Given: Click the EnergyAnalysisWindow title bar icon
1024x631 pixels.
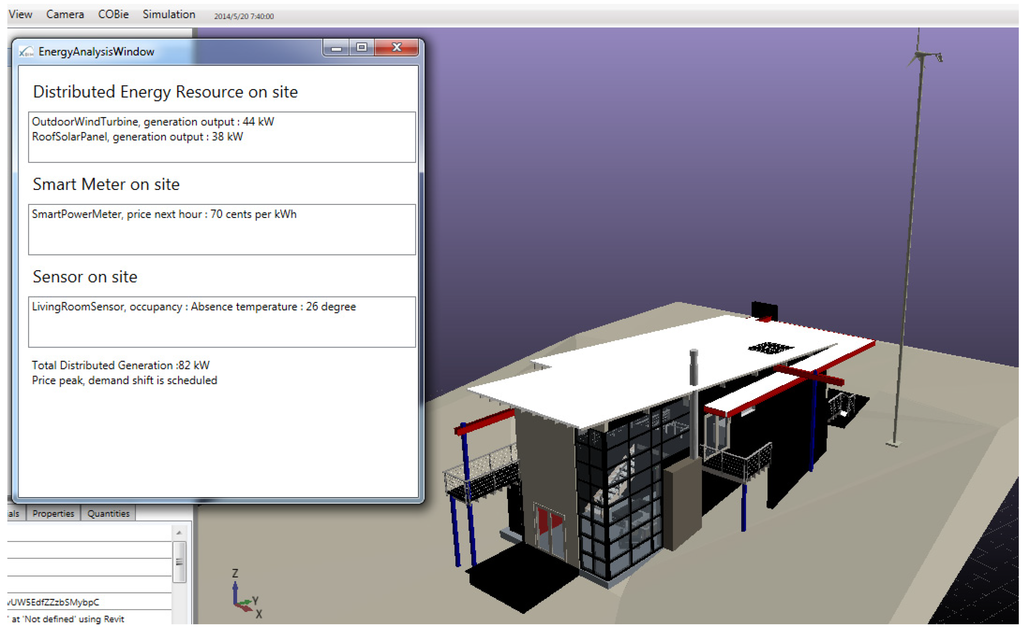Looking at the screenshot, I should [x=26, y=51].
